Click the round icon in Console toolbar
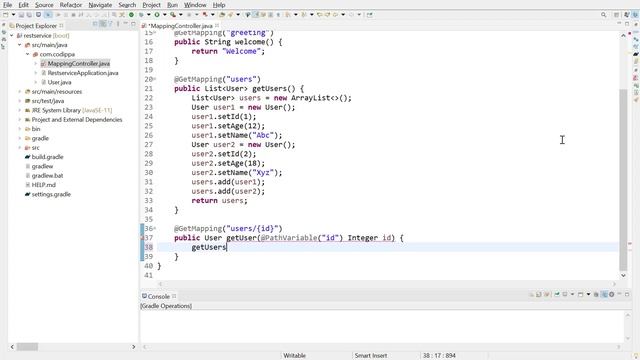 coord(612,294)
